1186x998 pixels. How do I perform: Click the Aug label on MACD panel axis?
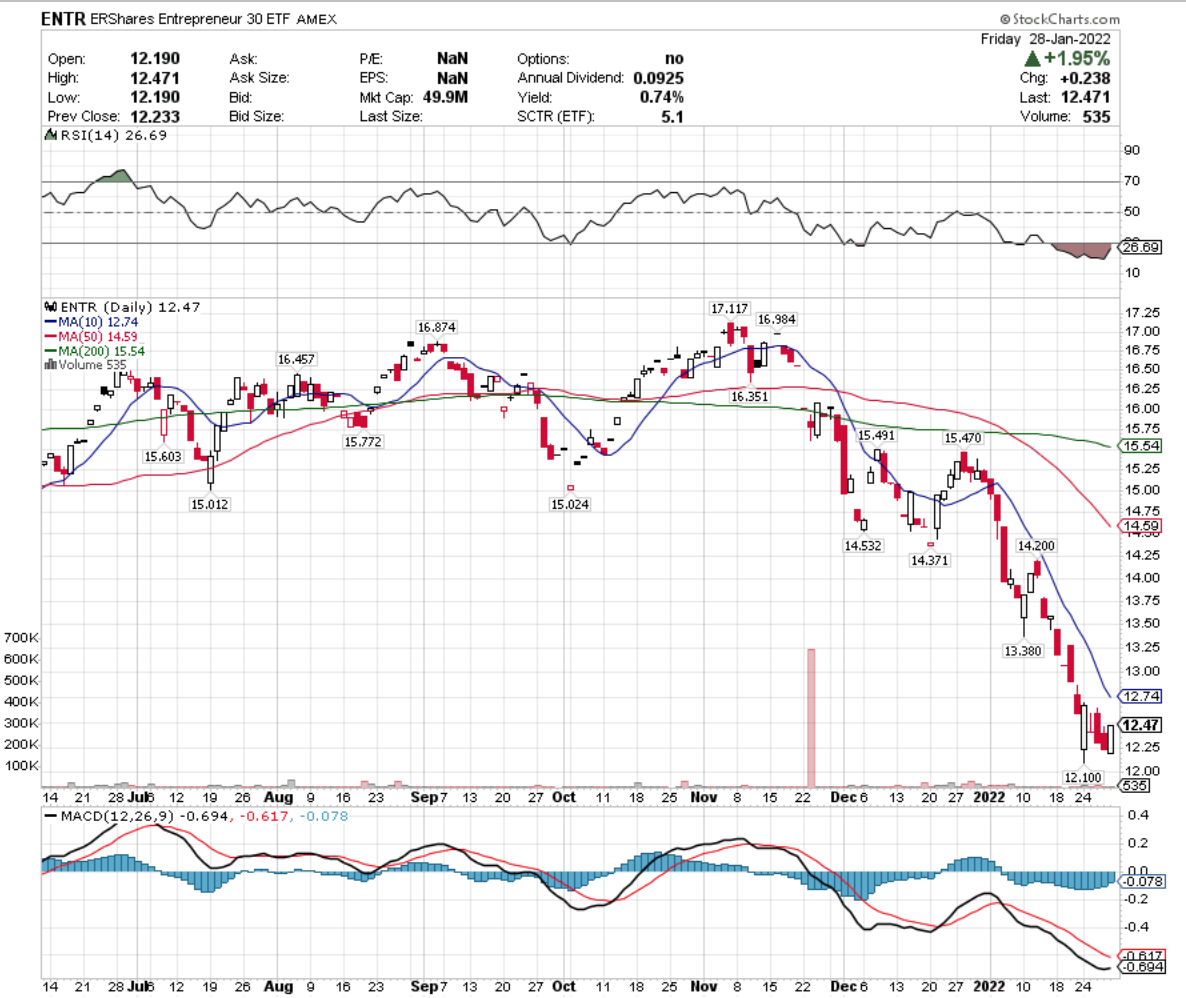click(278, 986)
